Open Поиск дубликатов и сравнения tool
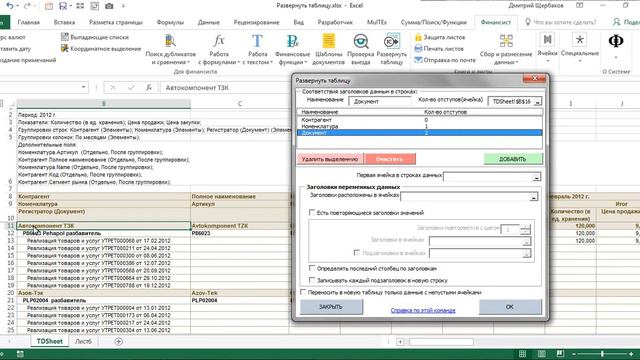This screenshot has height=360, width=640. pyautogui.click(x=171, y=50)
